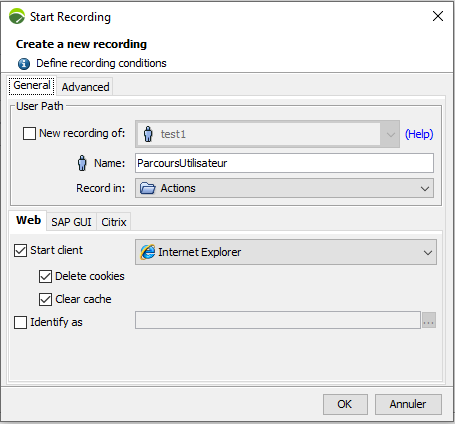Enable the New recording of checkbox
455x424 pixels.
point(29,133)
